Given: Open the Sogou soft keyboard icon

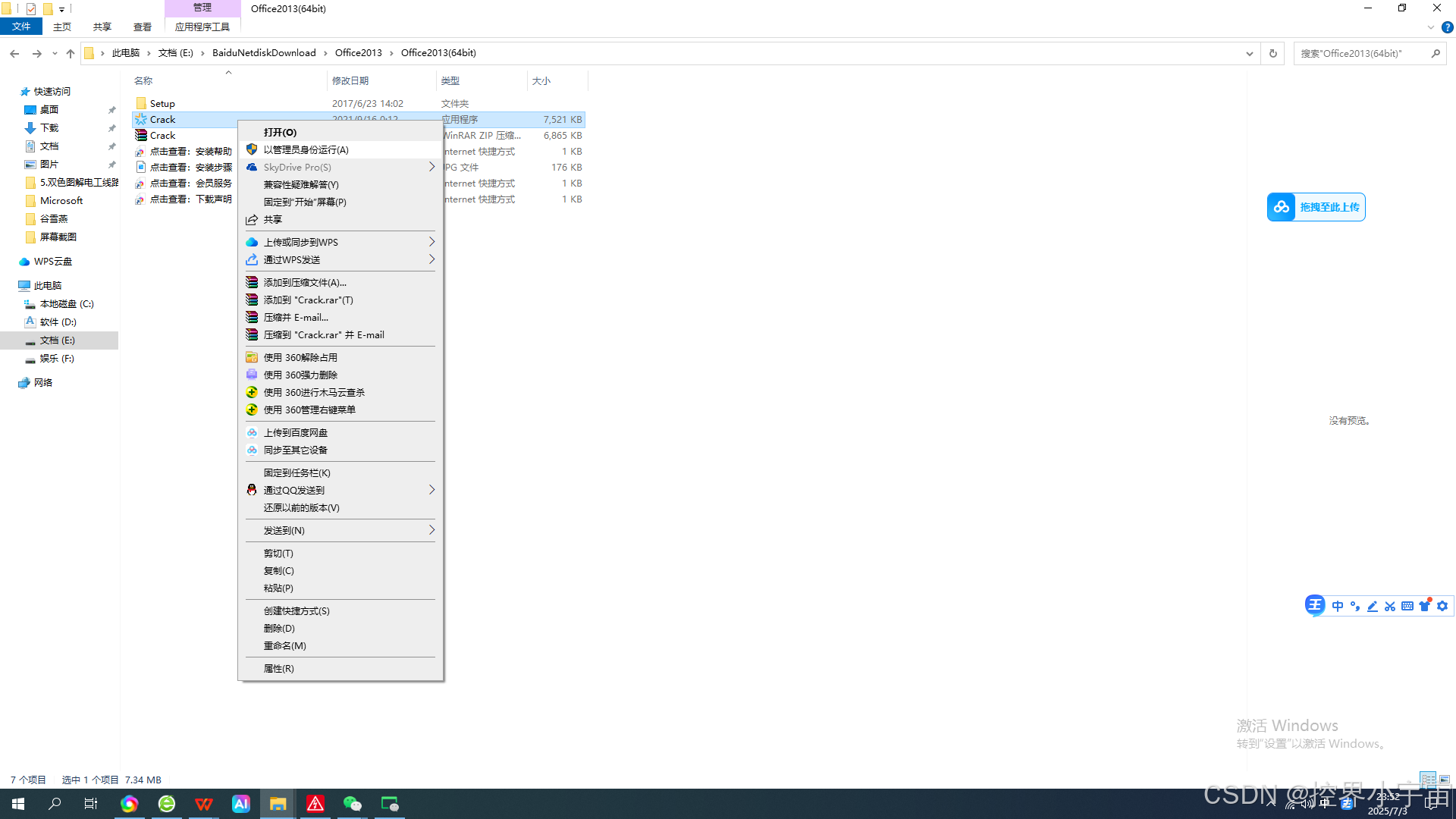Looking at the screenshot, I should pyautogui.click(x=1407, y=606).
